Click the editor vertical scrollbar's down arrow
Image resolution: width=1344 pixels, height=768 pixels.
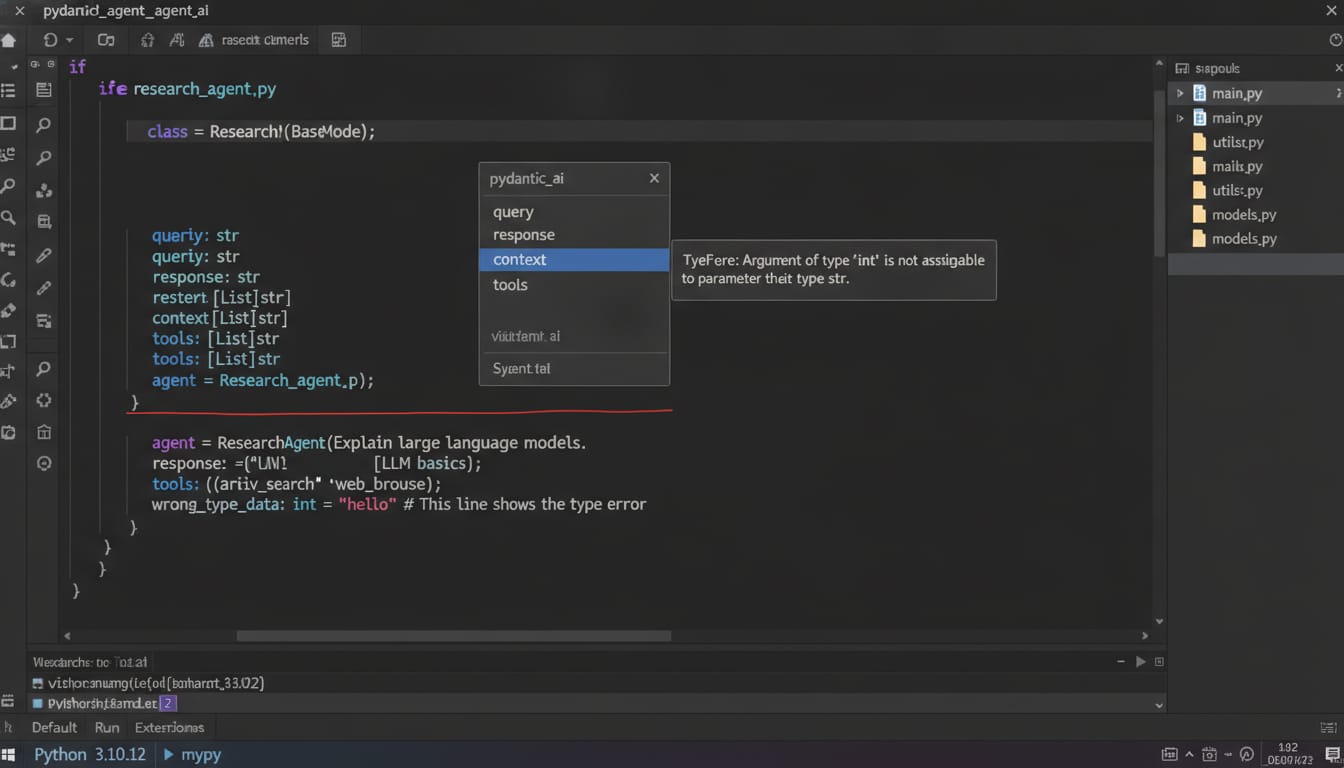(1159, 621)
